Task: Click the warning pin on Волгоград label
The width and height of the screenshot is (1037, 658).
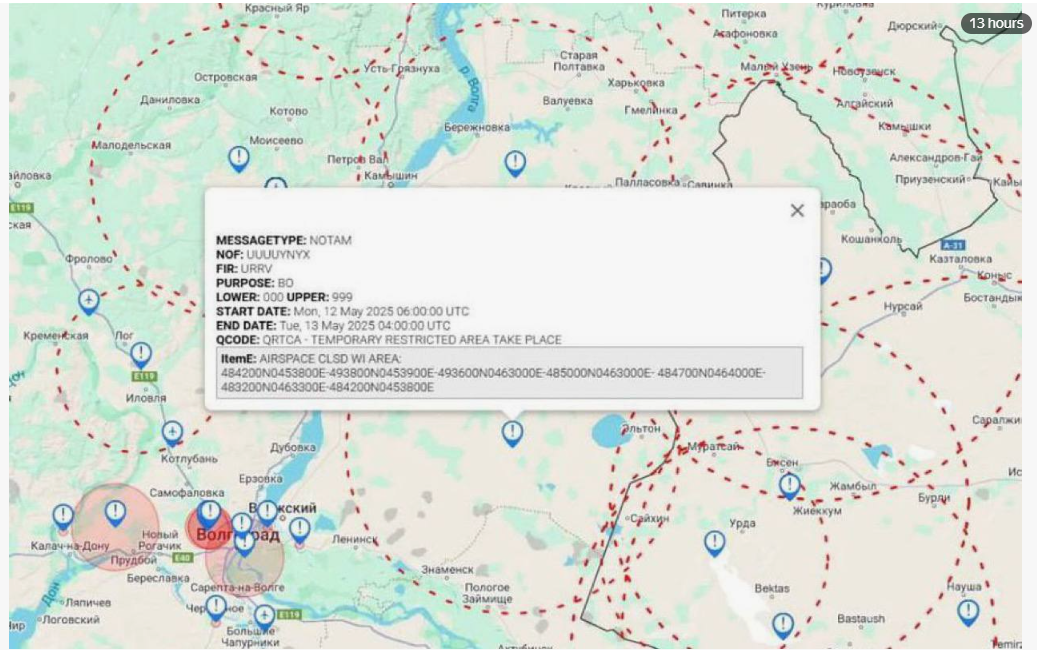Action: [210, 514]
